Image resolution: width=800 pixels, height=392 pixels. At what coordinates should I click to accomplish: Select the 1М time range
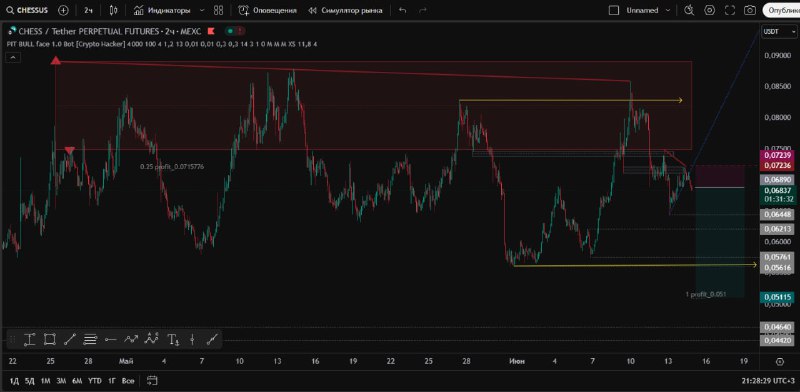tap(45, 381)
